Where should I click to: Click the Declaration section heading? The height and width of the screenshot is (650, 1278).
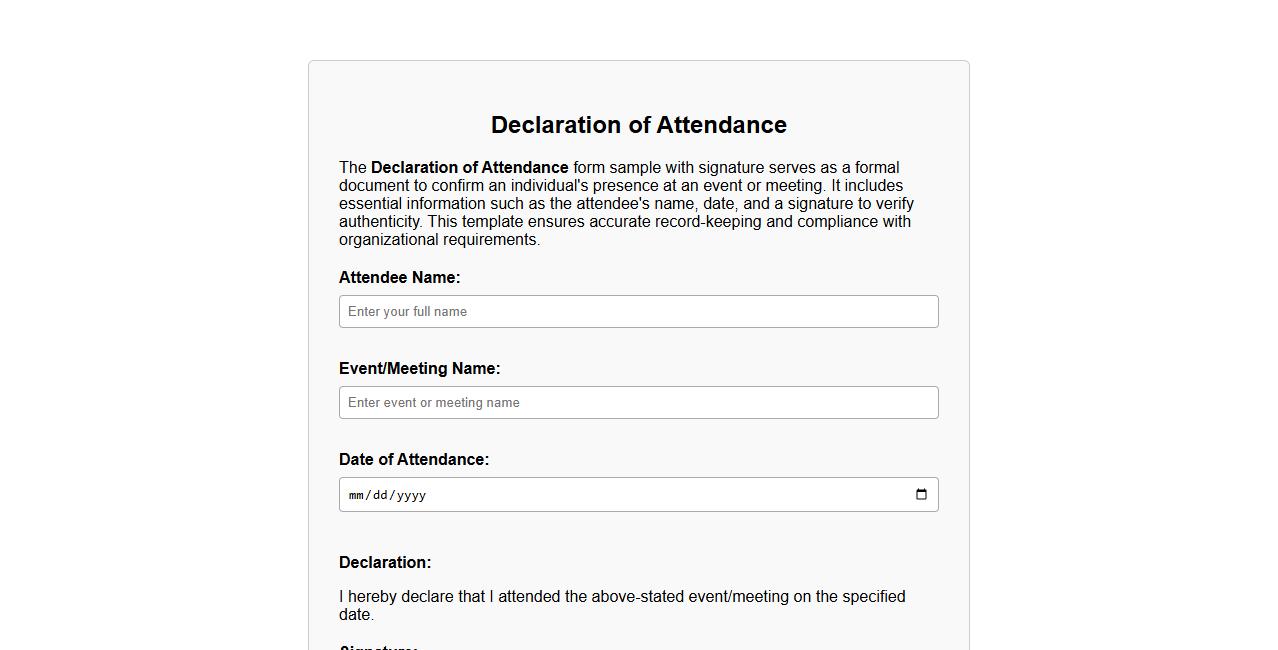pos(385,562)
